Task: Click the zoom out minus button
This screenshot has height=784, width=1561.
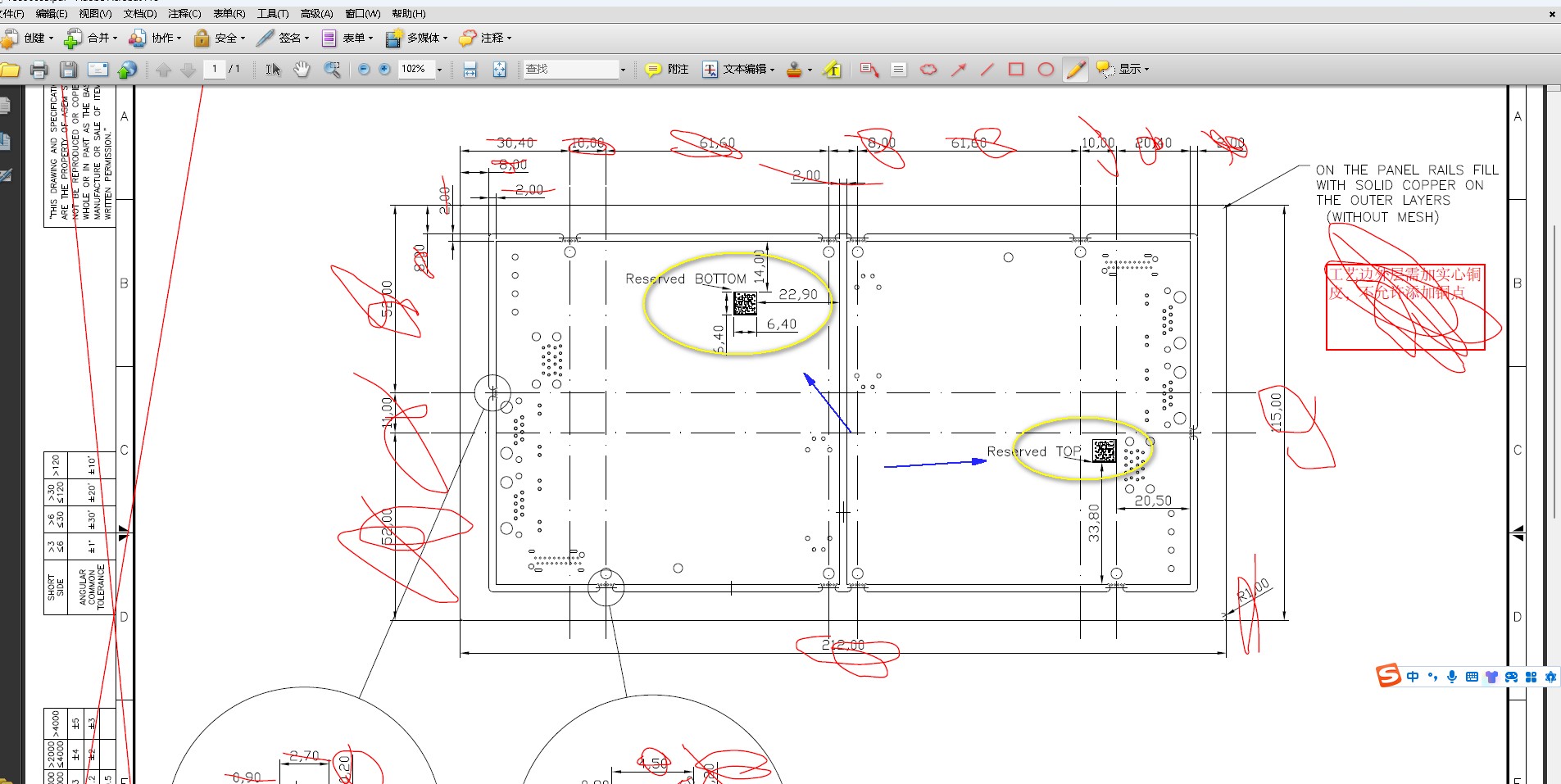Action: click(x=364, y=70)
